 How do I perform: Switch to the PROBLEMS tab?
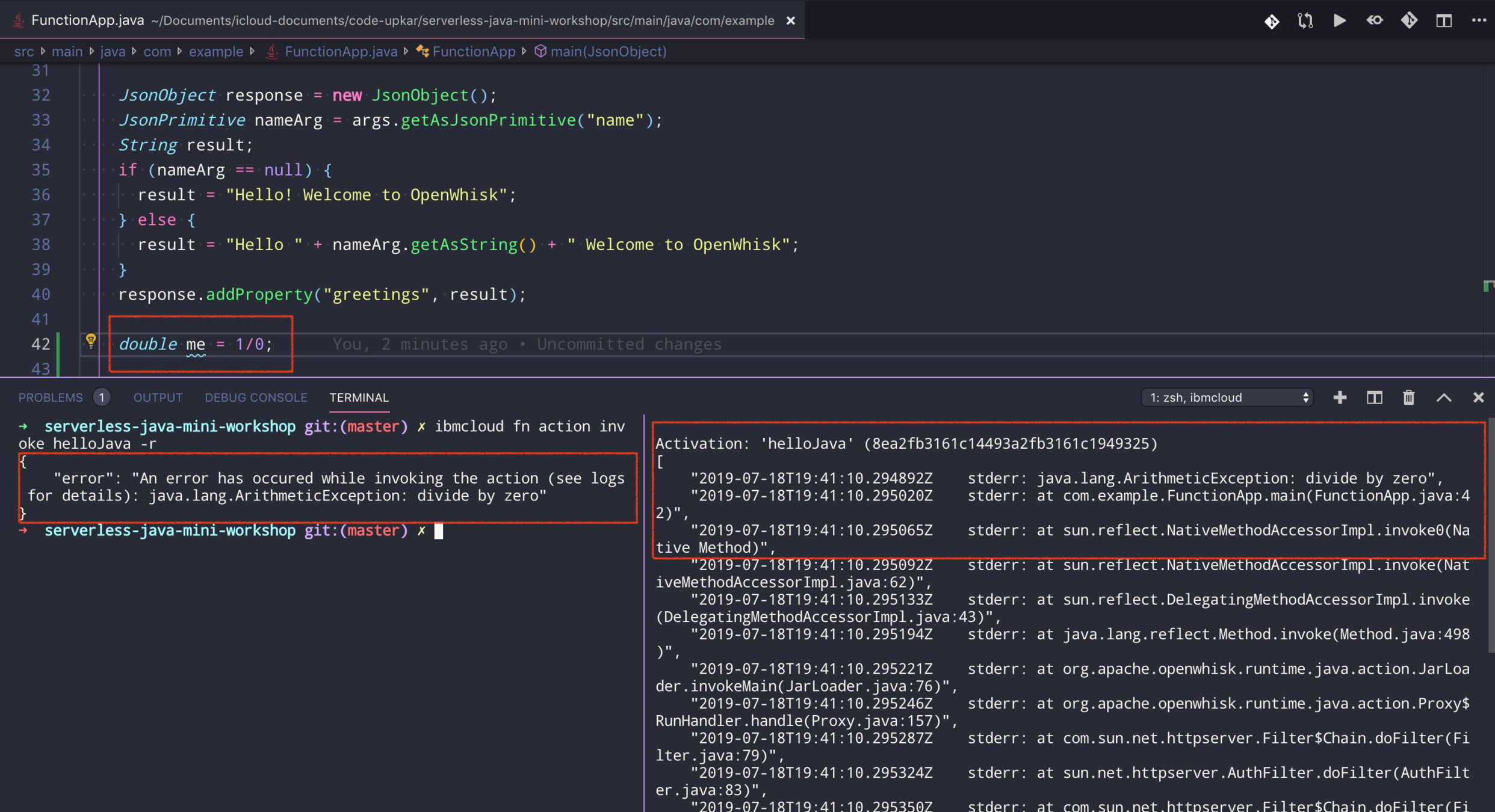pos(51,398)
